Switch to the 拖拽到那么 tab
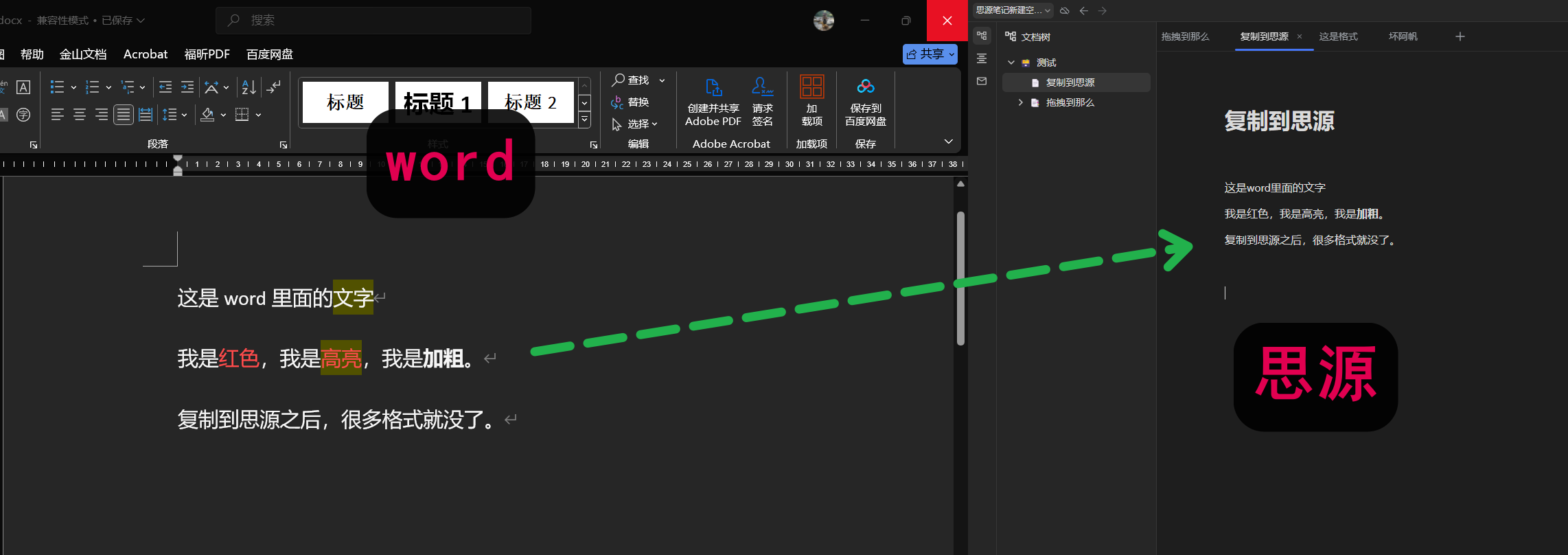Screen dimensions: 1568x555 [1185, 36]
